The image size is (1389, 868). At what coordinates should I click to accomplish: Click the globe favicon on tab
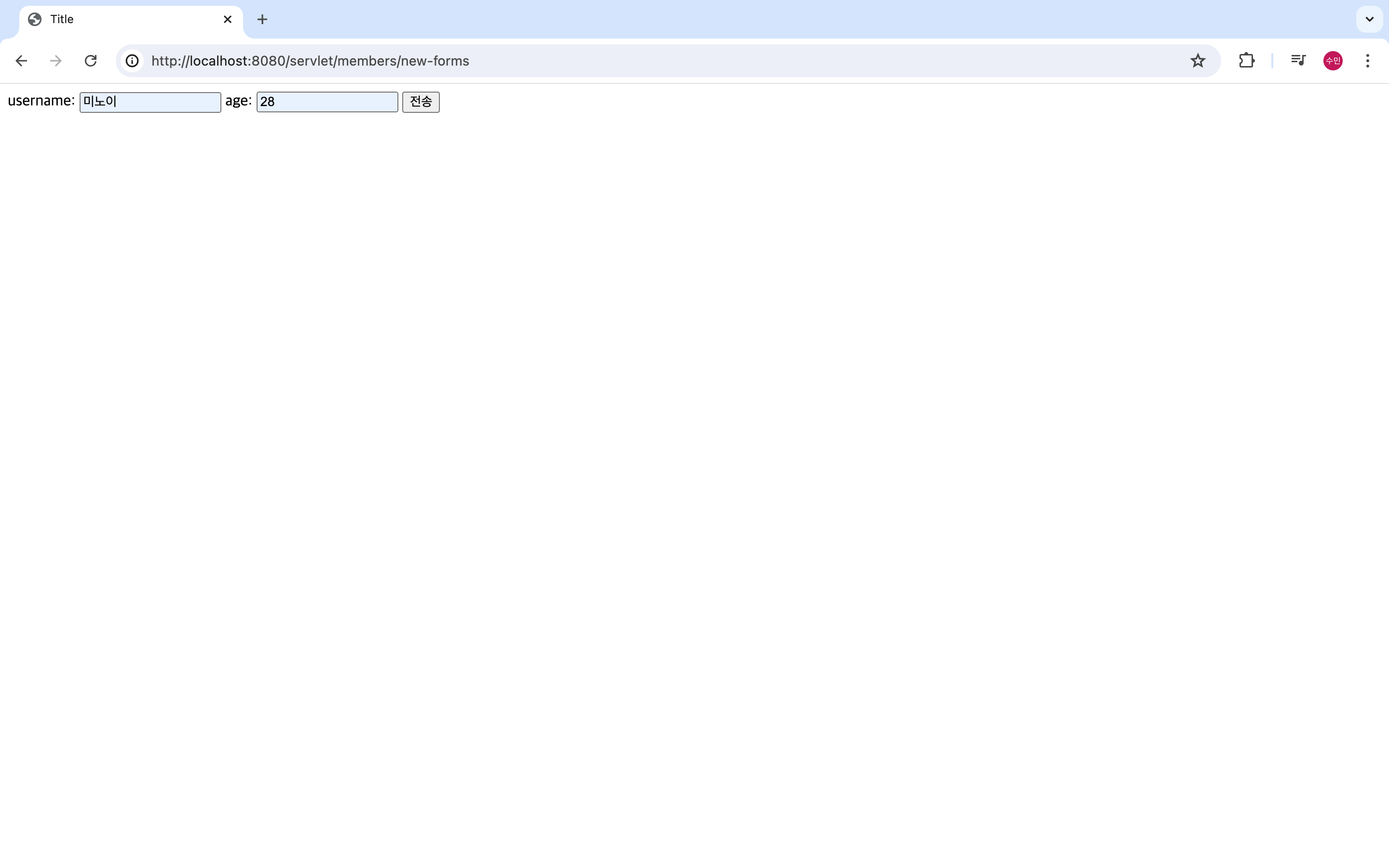[35, 19]
